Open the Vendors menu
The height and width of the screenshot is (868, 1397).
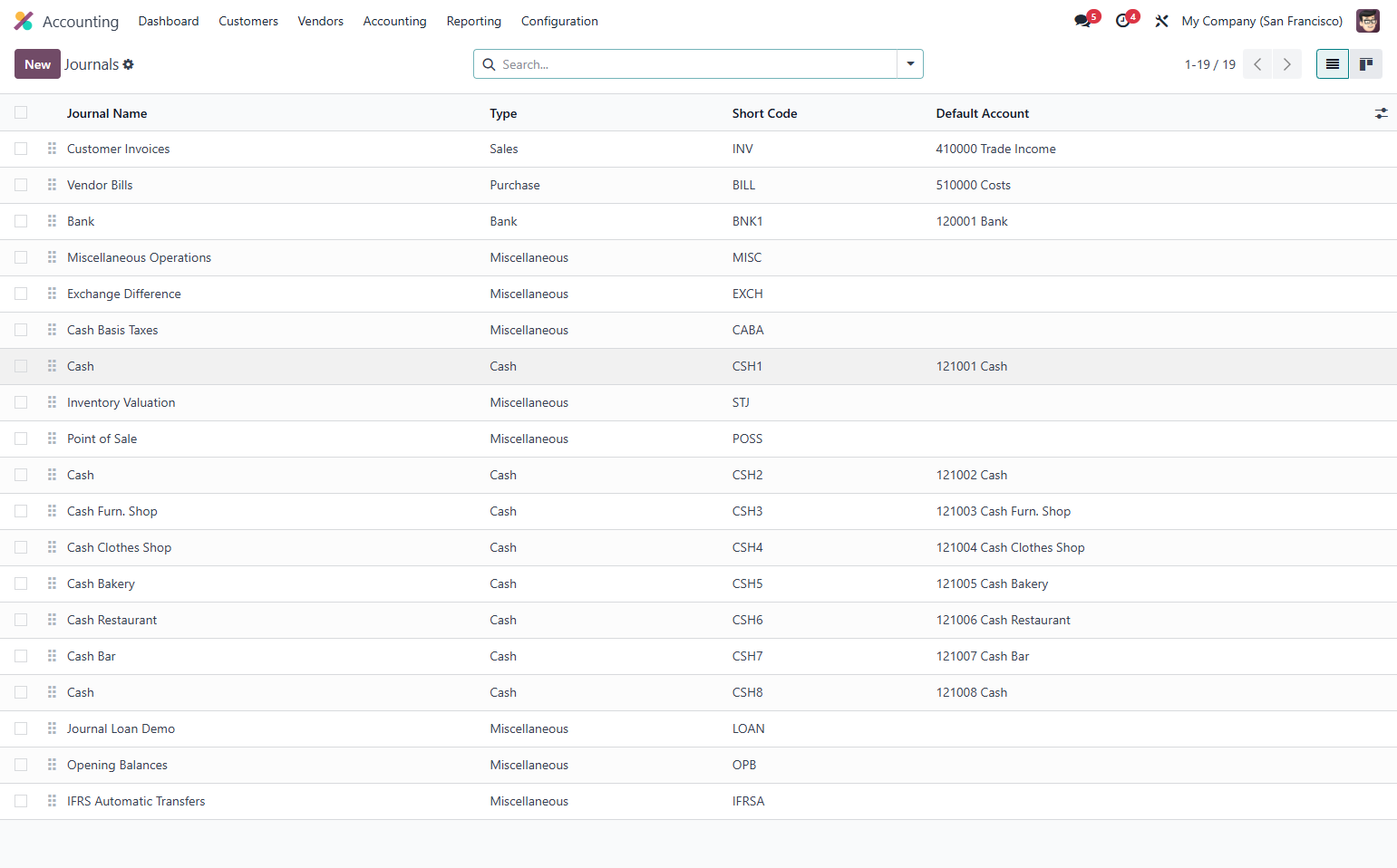click(321, 21)
